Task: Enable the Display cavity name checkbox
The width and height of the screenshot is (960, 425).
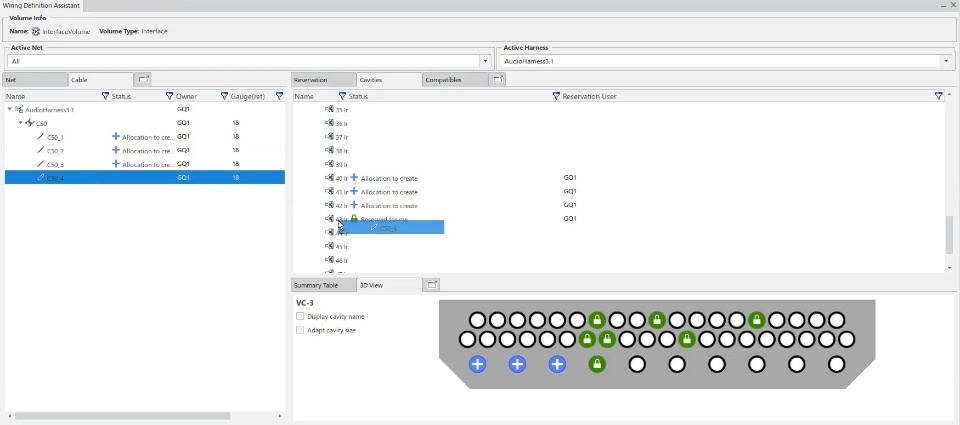Action: [300, 317]
